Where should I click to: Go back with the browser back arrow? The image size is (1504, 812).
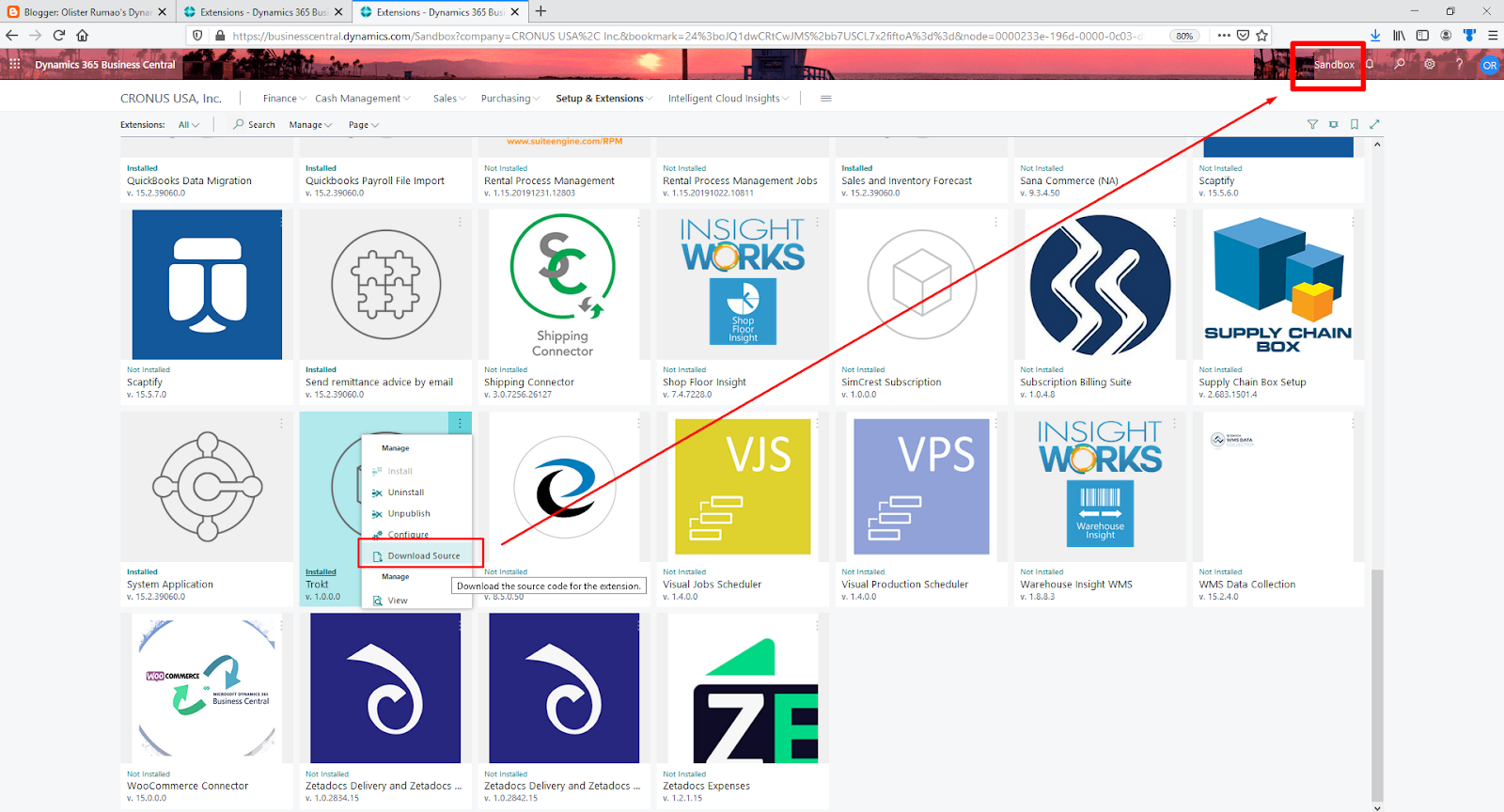[x=12, y=36]
